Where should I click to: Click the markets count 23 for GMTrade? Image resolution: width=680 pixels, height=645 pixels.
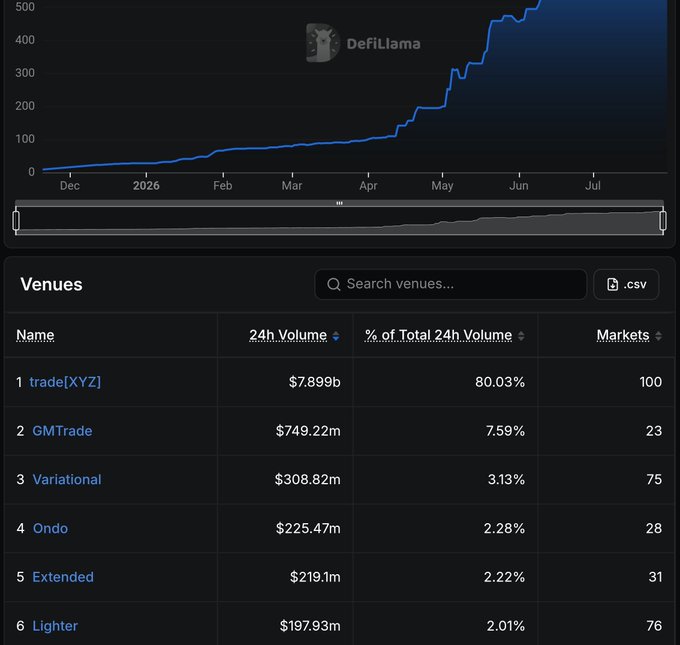click(x=654, y=431)
